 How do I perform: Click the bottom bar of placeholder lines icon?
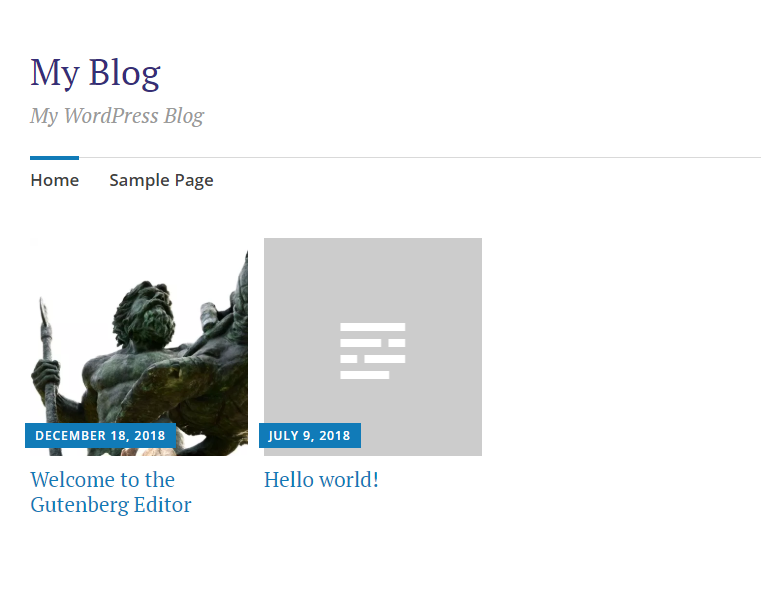(364, 375)
